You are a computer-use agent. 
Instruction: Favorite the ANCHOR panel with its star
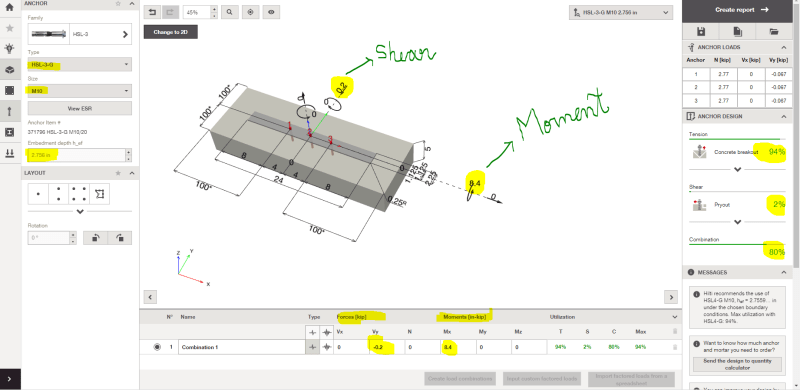pos(118,4)
